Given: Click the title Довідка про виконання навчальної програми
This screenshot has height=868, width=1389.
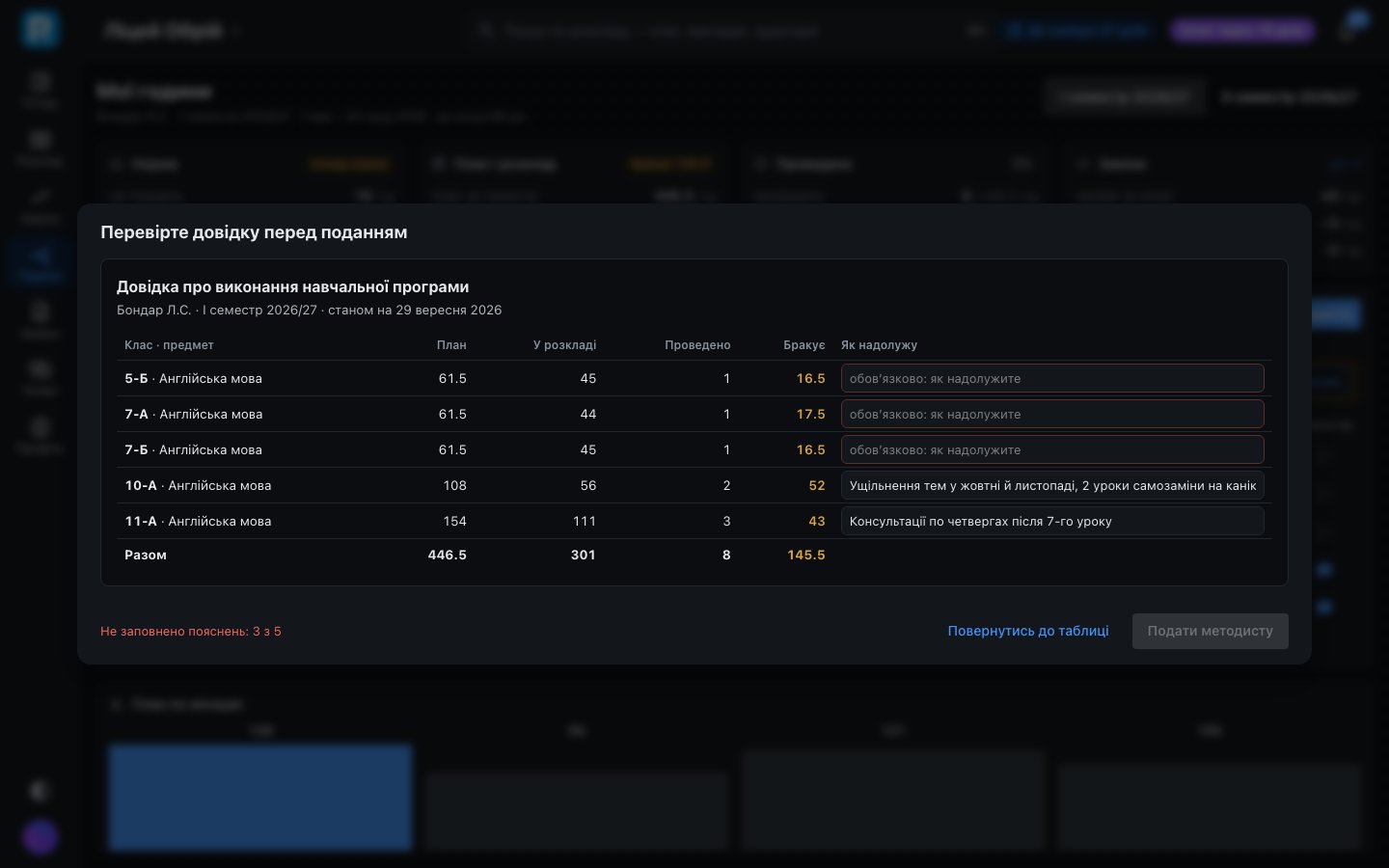Looking at the screenshot, I should tap(293, 286).
